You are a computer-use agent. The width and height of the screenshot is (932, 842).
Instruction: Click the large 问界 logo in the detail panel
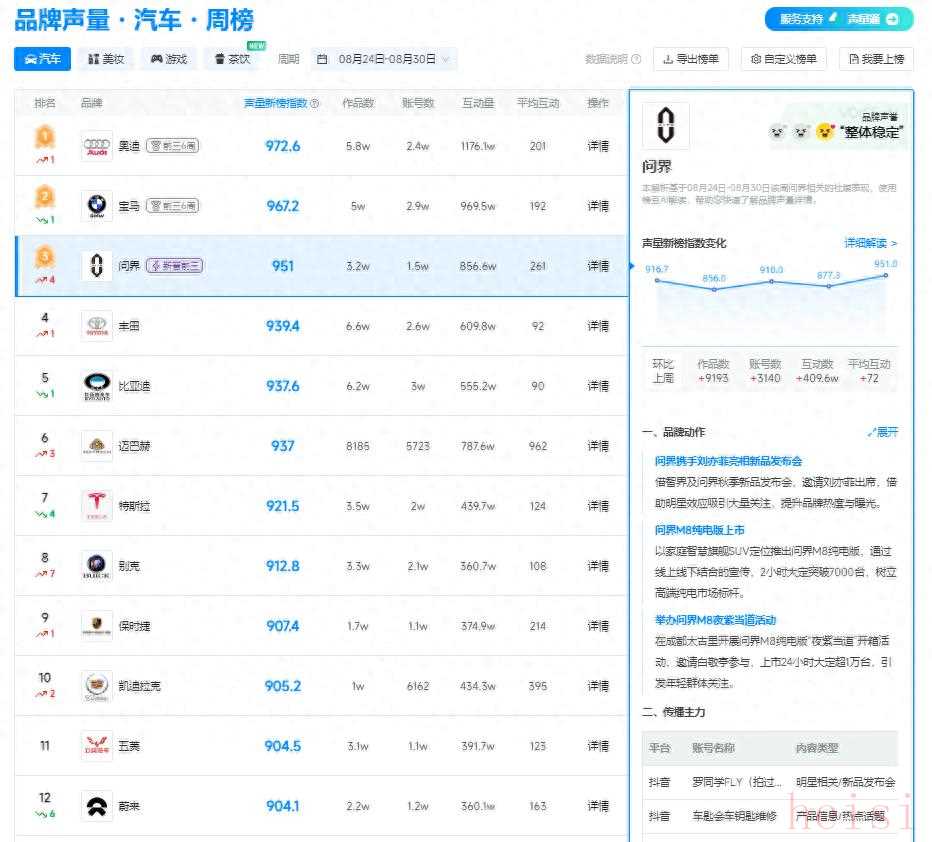click(666, 125)
